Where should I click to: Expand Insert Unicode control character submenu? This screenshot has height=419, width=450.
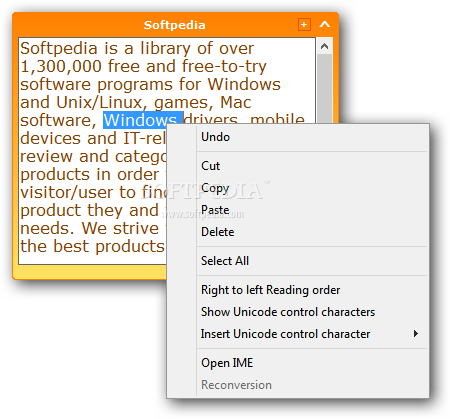pos(297,334)
